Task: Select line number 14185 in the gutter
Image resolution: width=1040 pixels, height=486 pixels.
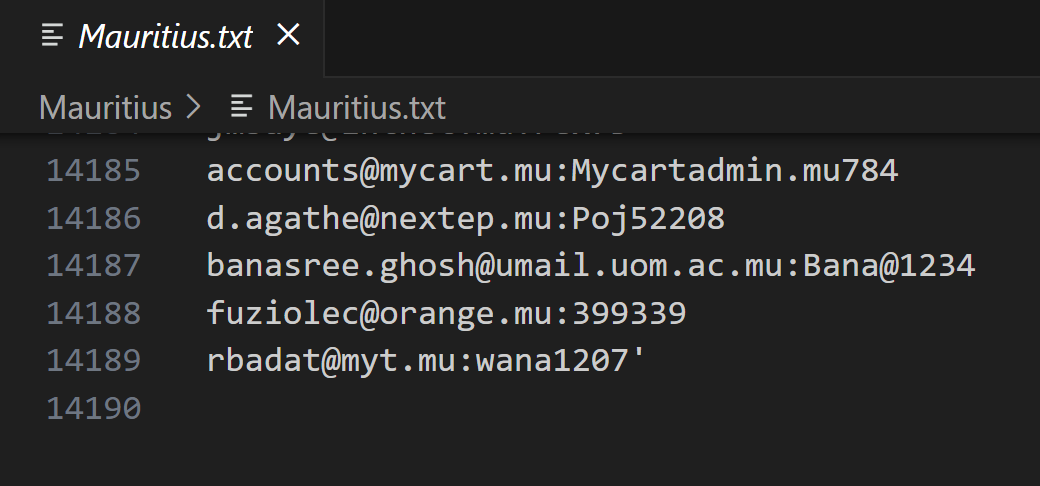Action: coord(93,171)
